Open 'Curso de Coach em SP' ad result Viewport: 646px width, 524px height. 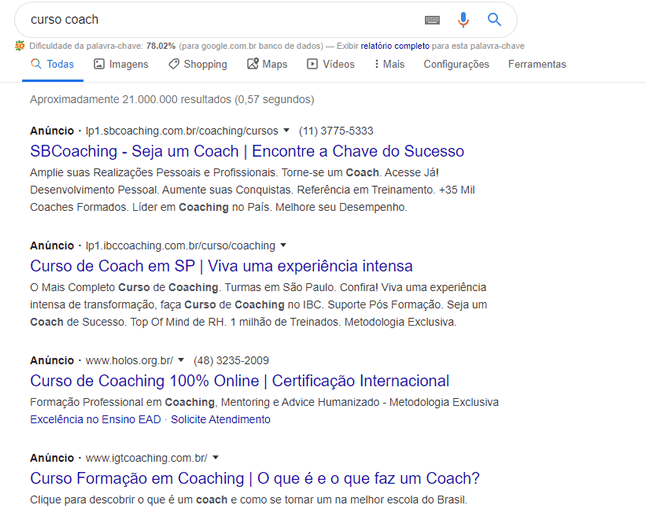click(221, 266)
